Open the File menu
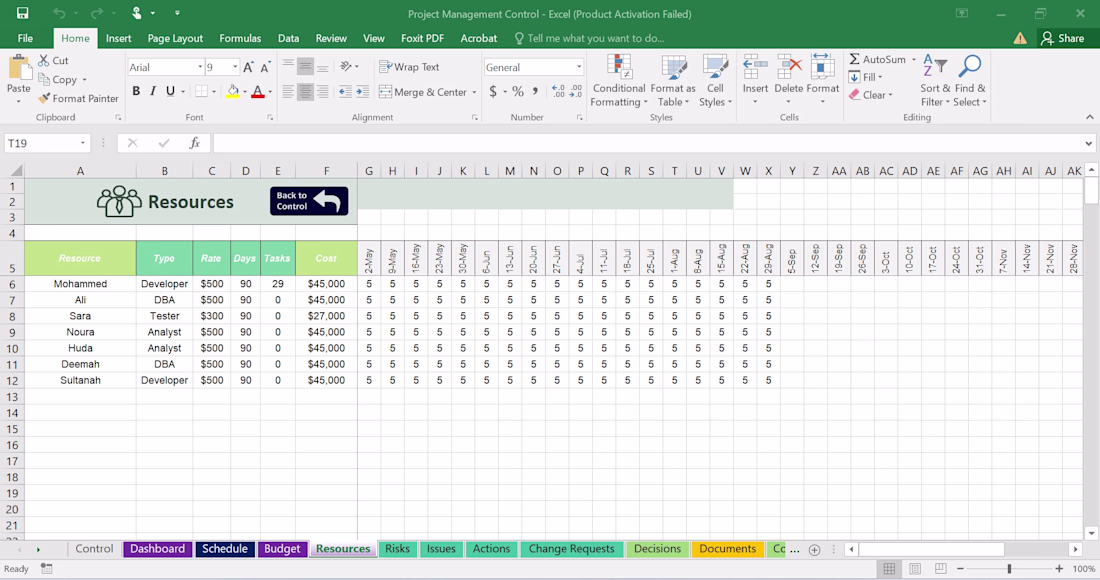This screenshot has height=580, width=1100. point(25,39)
